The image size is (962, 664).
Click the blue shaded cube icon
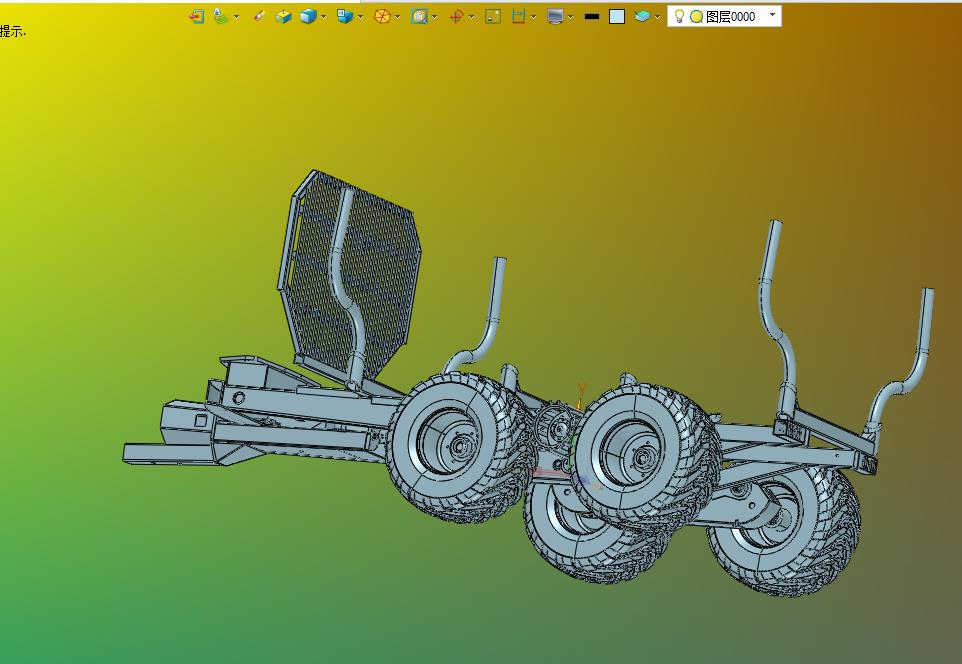(308, 16)
